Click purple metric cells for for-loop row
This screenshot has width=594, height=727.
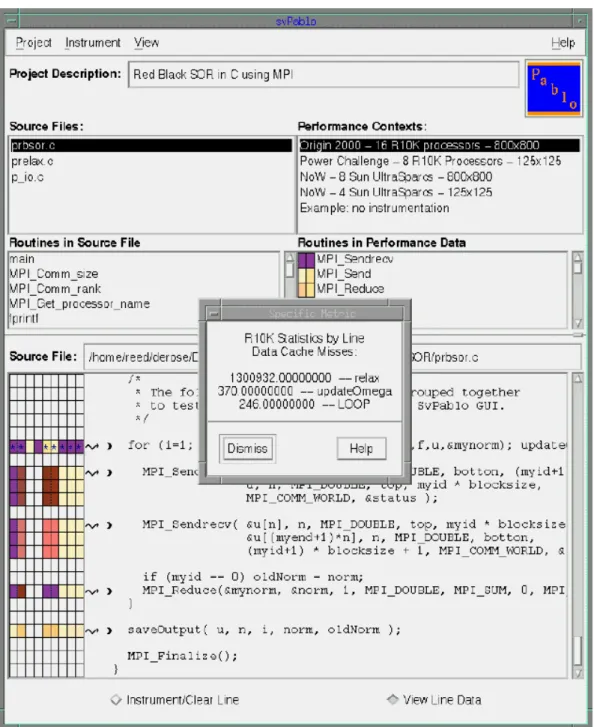47,447
